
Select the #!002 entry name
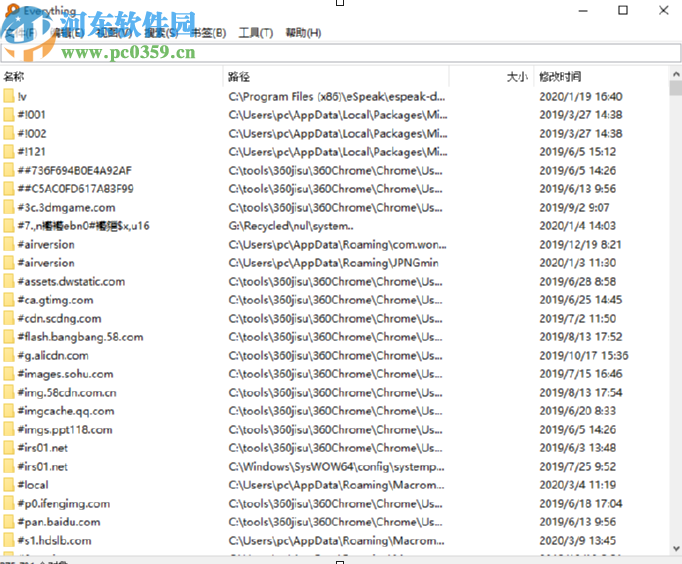coord(32,133)
